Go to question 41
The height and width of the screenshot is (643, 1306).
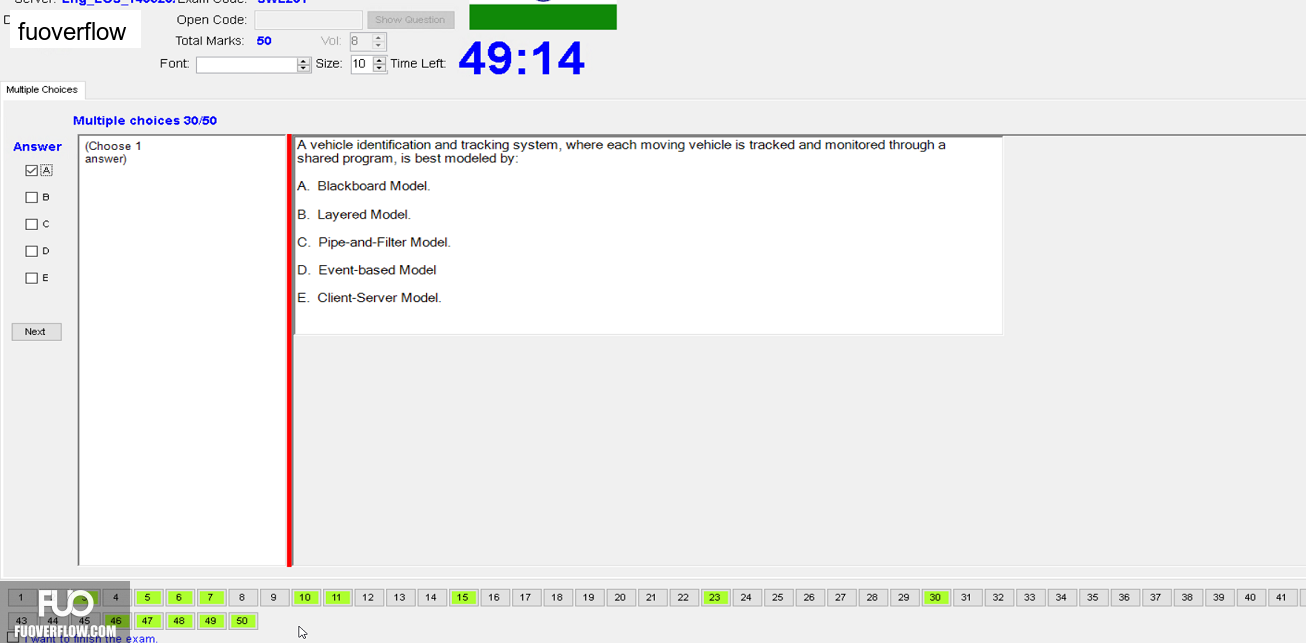(x=1281, y=598)
